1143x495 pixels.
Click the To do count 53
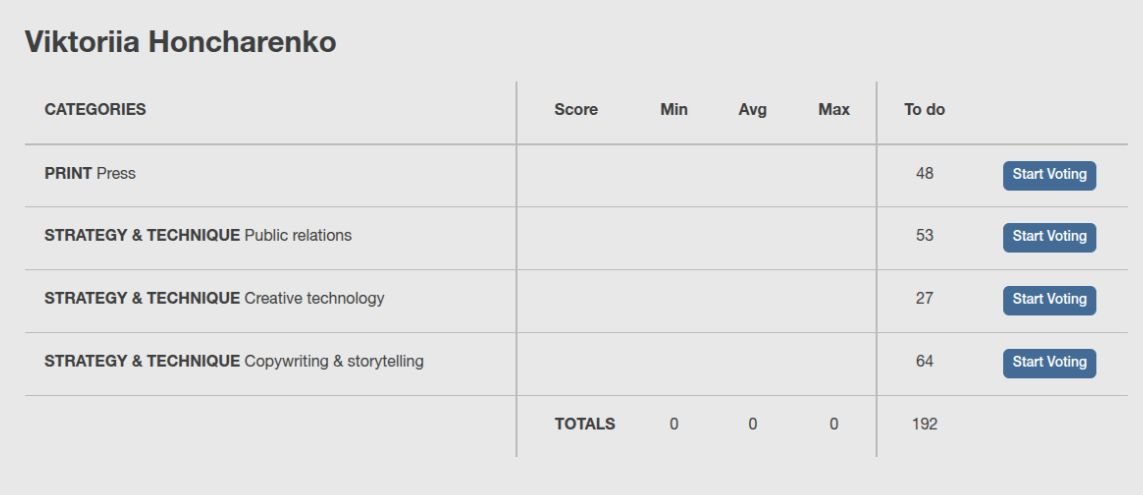pos(924,235)
